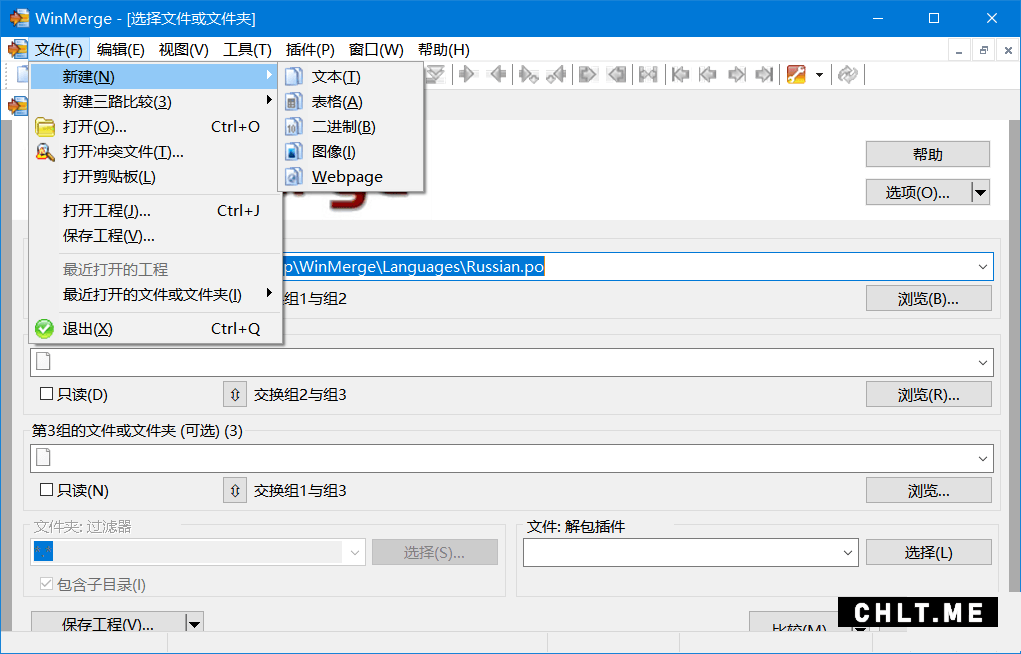Expand the 新建三路比较(3) submenu

click(x=157, y=102)
